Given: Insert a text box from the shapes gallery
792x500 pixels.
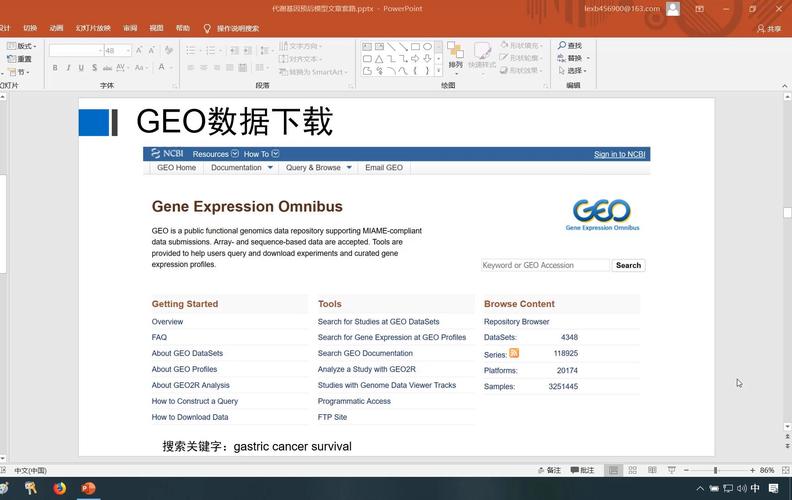Looking at the screenshot, I should pyautogui.click(x=367, y=47).
